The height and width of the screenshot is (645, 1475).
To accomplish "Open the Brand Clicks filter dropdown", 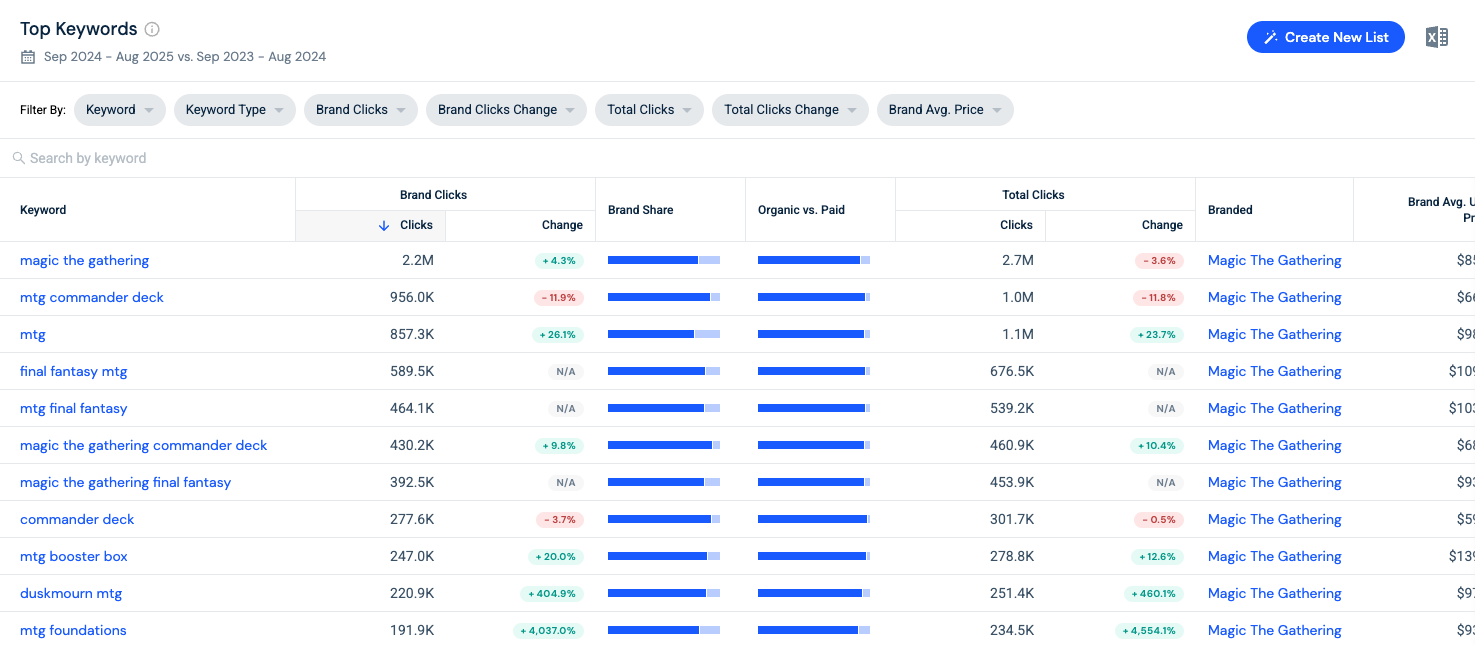I will pyautogui.click(x=361, y=110).
